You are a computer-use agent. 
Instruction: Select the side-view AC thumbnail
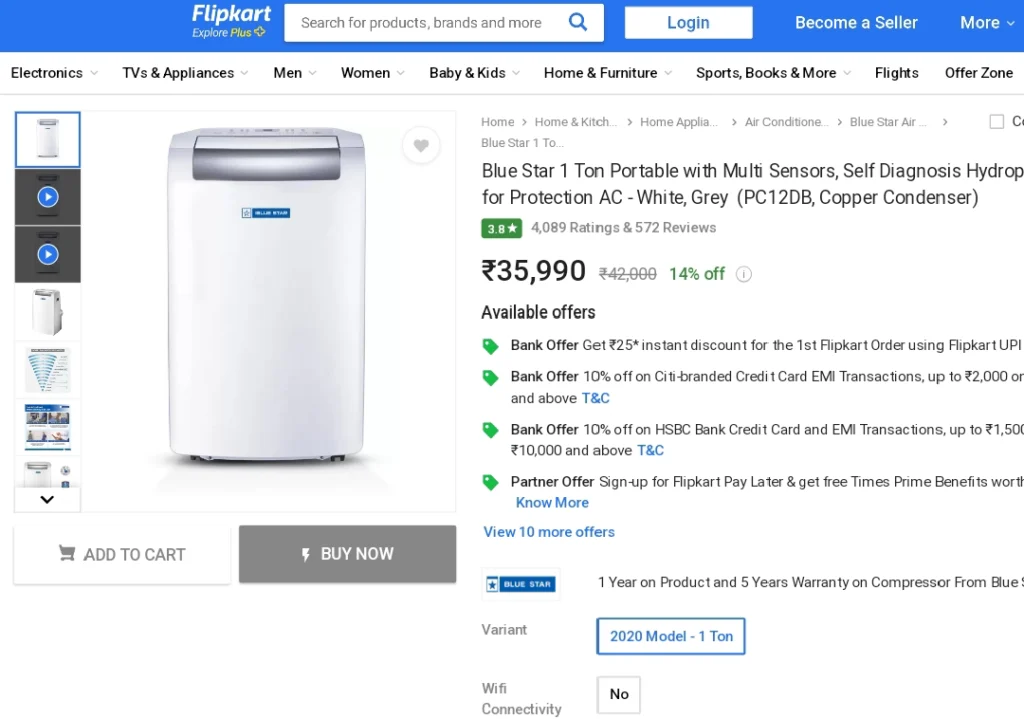pyautogui.click(x=48, y=312)
